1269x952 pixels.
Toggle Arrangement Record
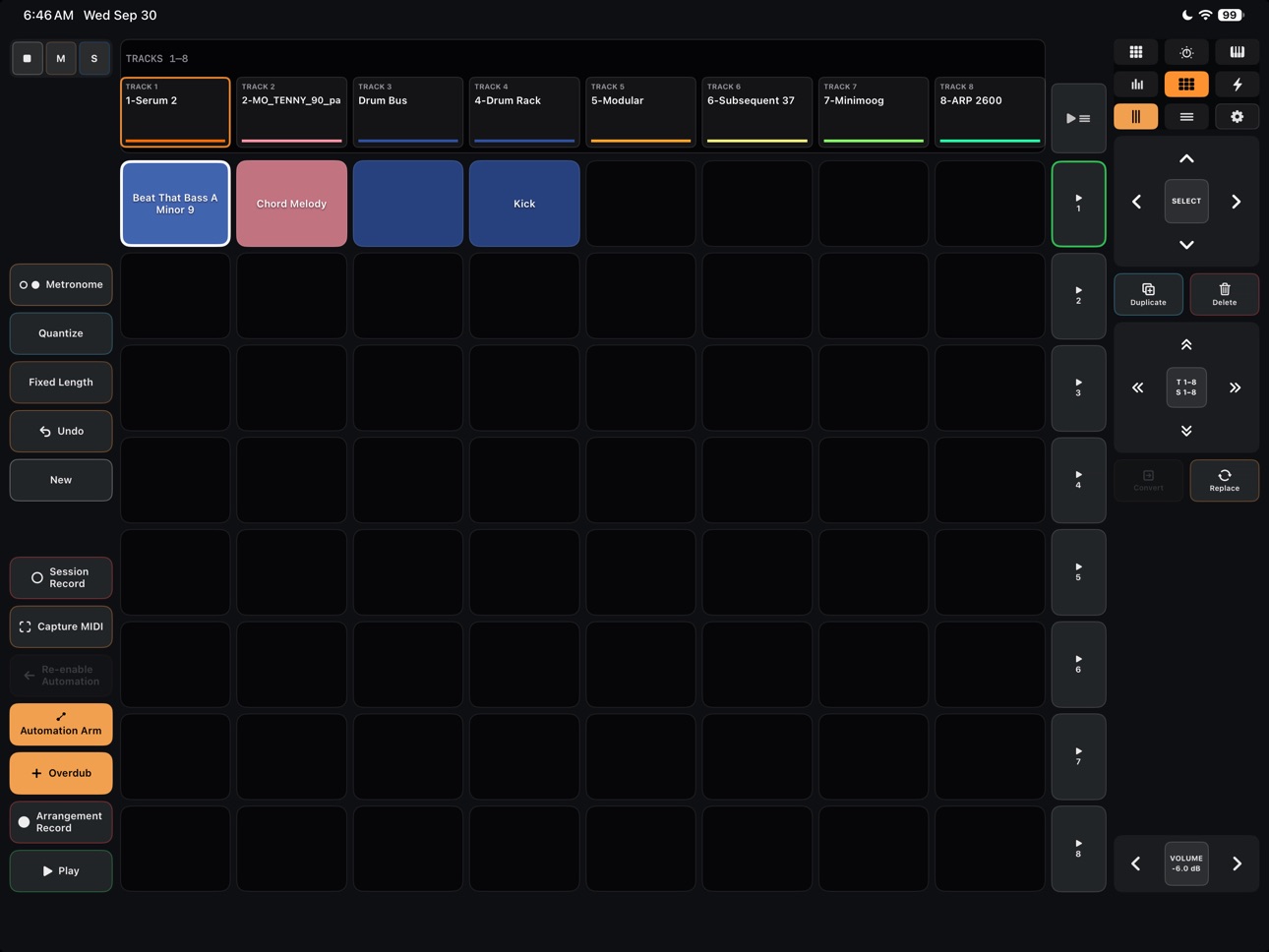click(x=61, y=822)
